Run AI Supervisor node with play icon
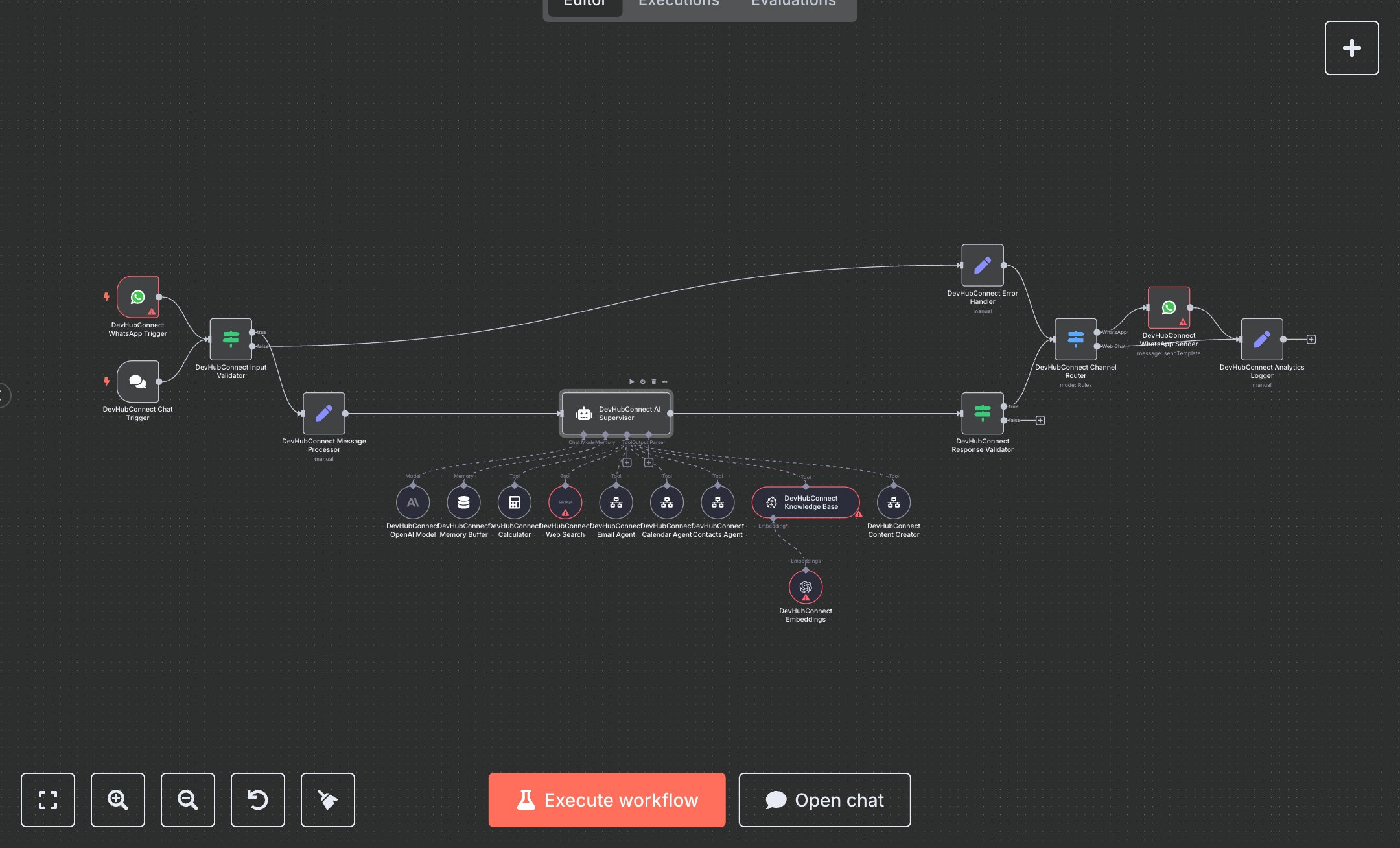The height and width of the screenshot is (848, 1400). click(x=631, y=382)
